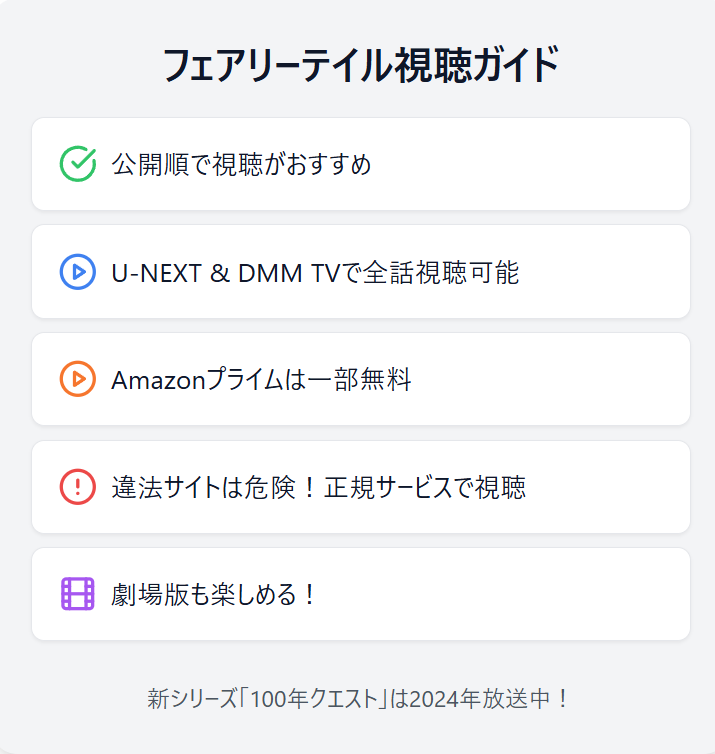
Task: Click the 違法サイトは危険！正規サービスで視聴 label
Action: [318, 488]
